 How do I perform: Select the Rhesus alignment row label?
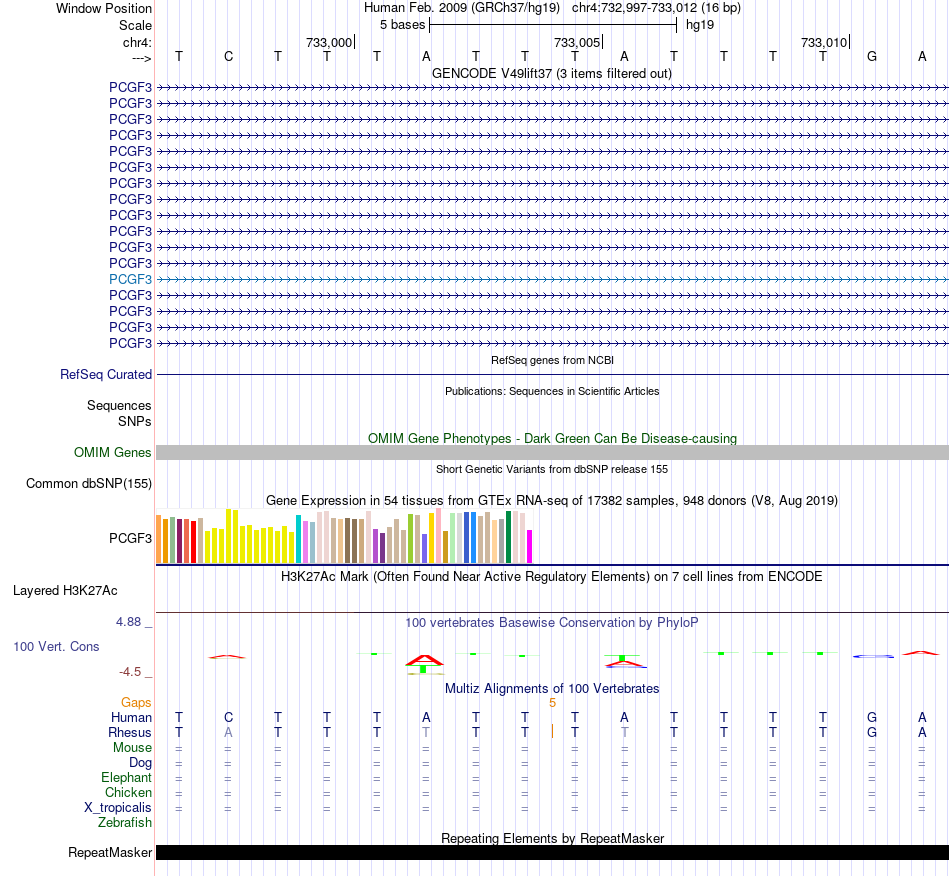pyautogui.click(x=130, y=732)
